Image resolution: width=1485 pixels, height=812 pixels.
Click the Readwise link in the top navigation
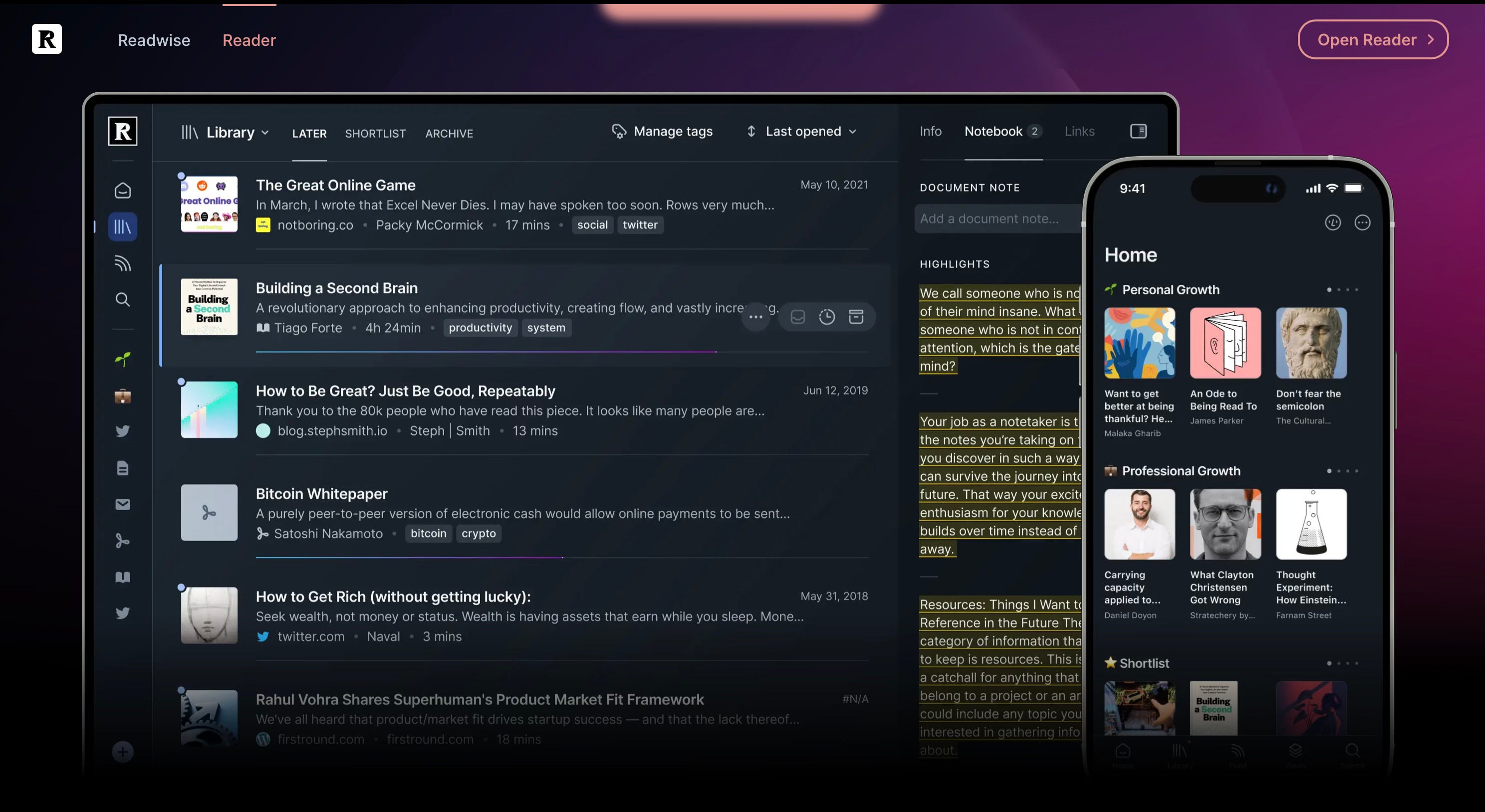click(154, 40)
